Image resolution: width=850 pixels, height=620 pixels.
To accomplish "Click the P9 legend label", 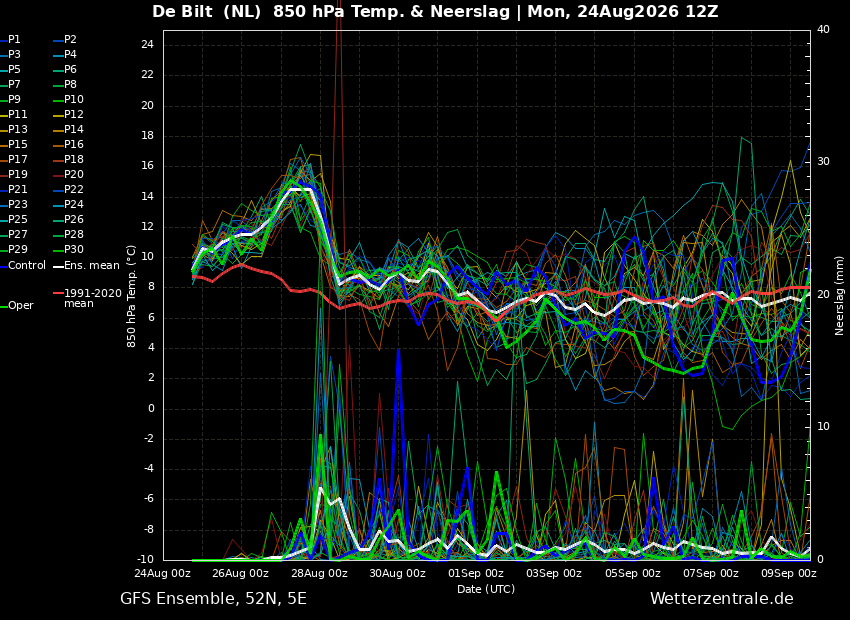I will (x=14, y=99).
